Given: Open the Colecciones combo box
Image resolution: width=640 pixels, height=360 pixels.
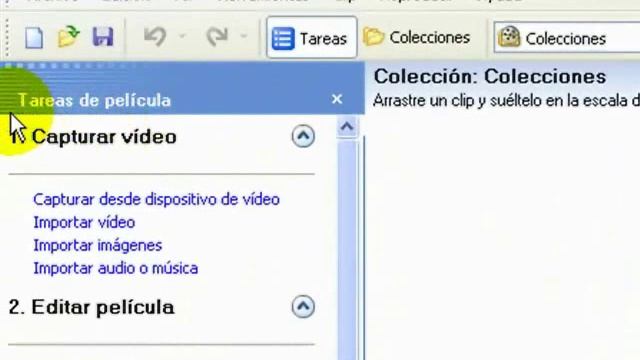Looking at the screenshot, I should [567, 38].
